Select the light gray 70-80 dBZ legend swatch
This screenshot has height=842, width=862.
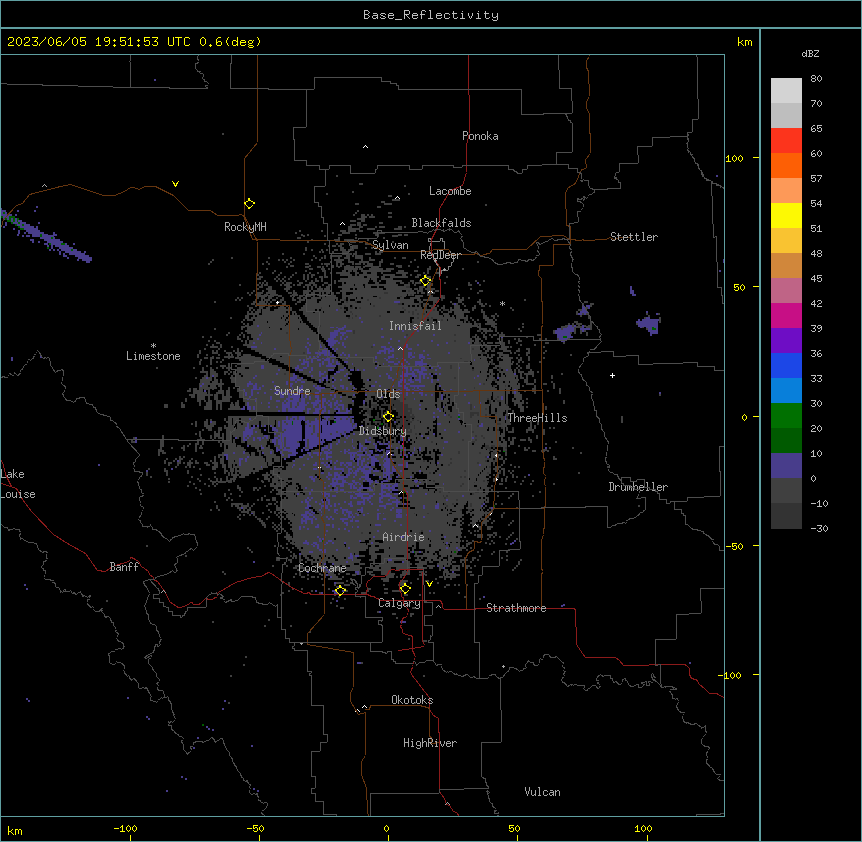(786, 91)
